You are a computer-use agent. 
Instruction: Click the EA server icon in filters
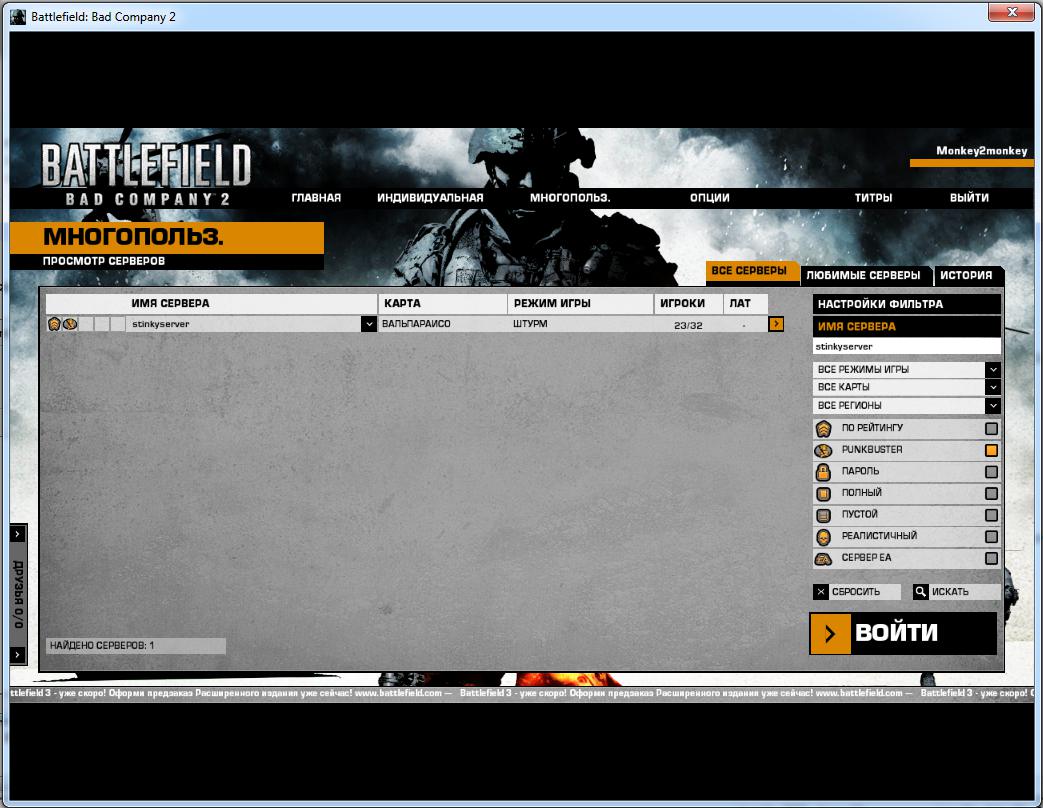pos(823,559)
